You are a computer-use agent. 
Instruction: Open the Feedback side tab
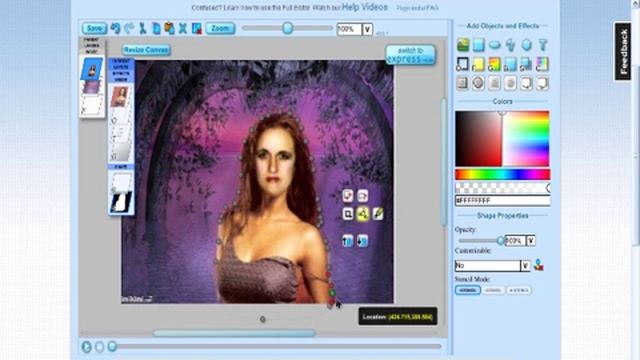pyautogui.click(x=623, y=51)
